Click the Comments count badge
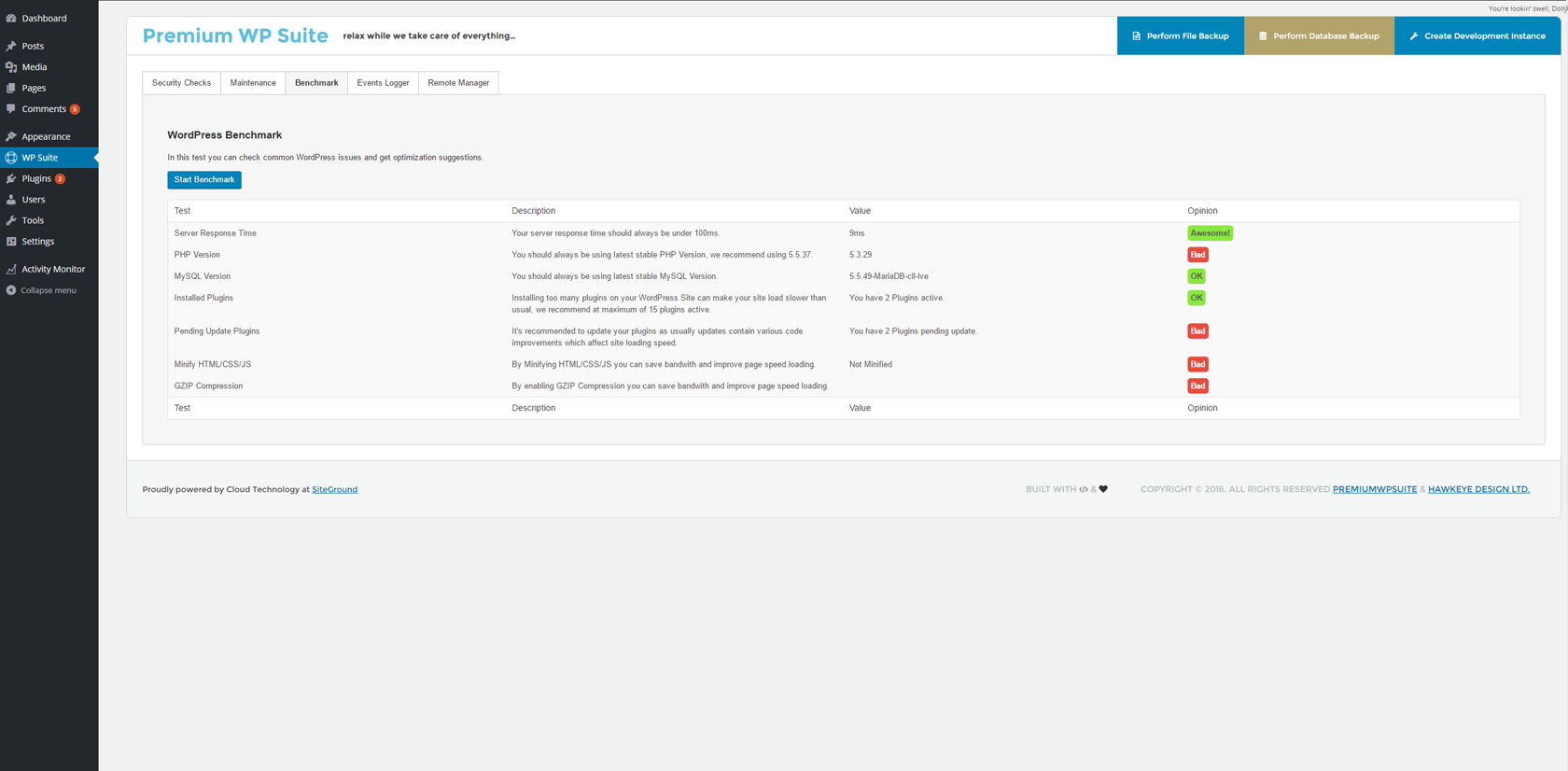 point(75,109)
